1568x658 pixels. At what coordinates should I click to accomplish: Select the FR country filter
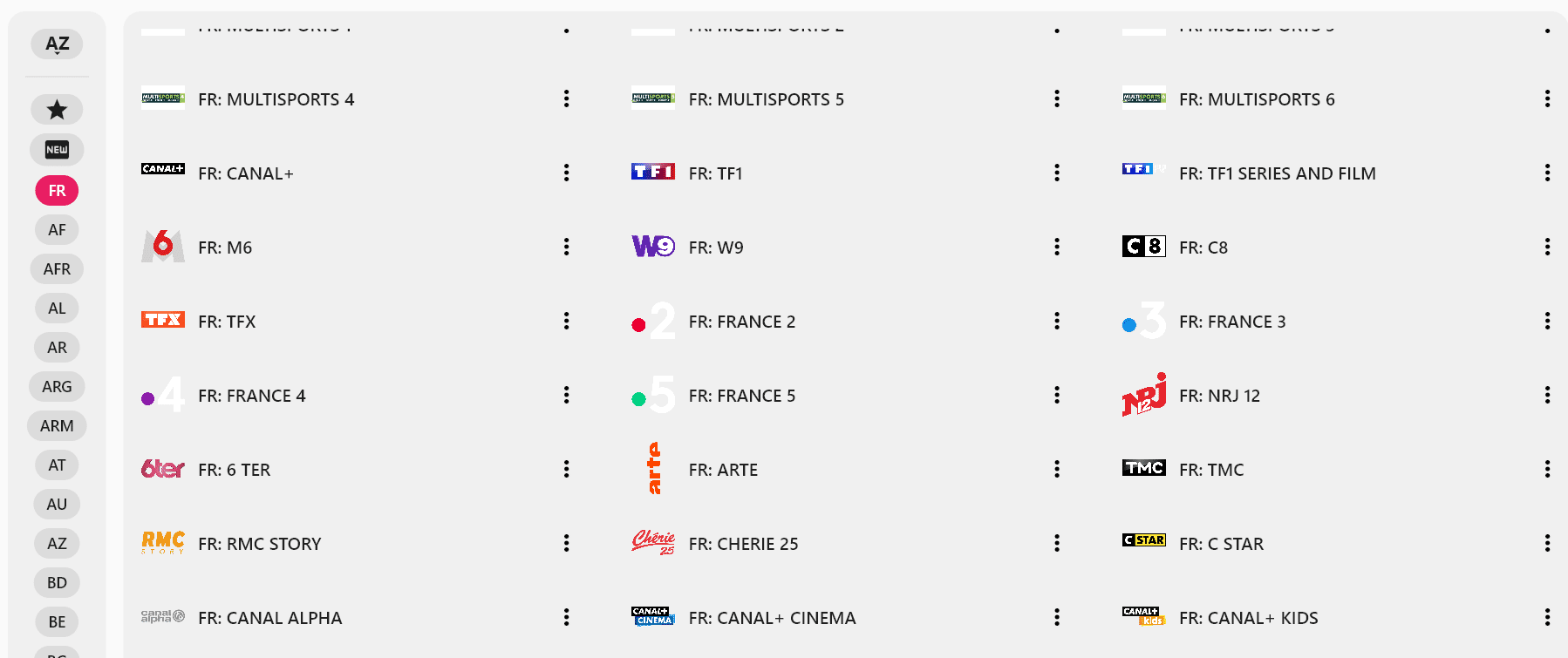point(57,191)
